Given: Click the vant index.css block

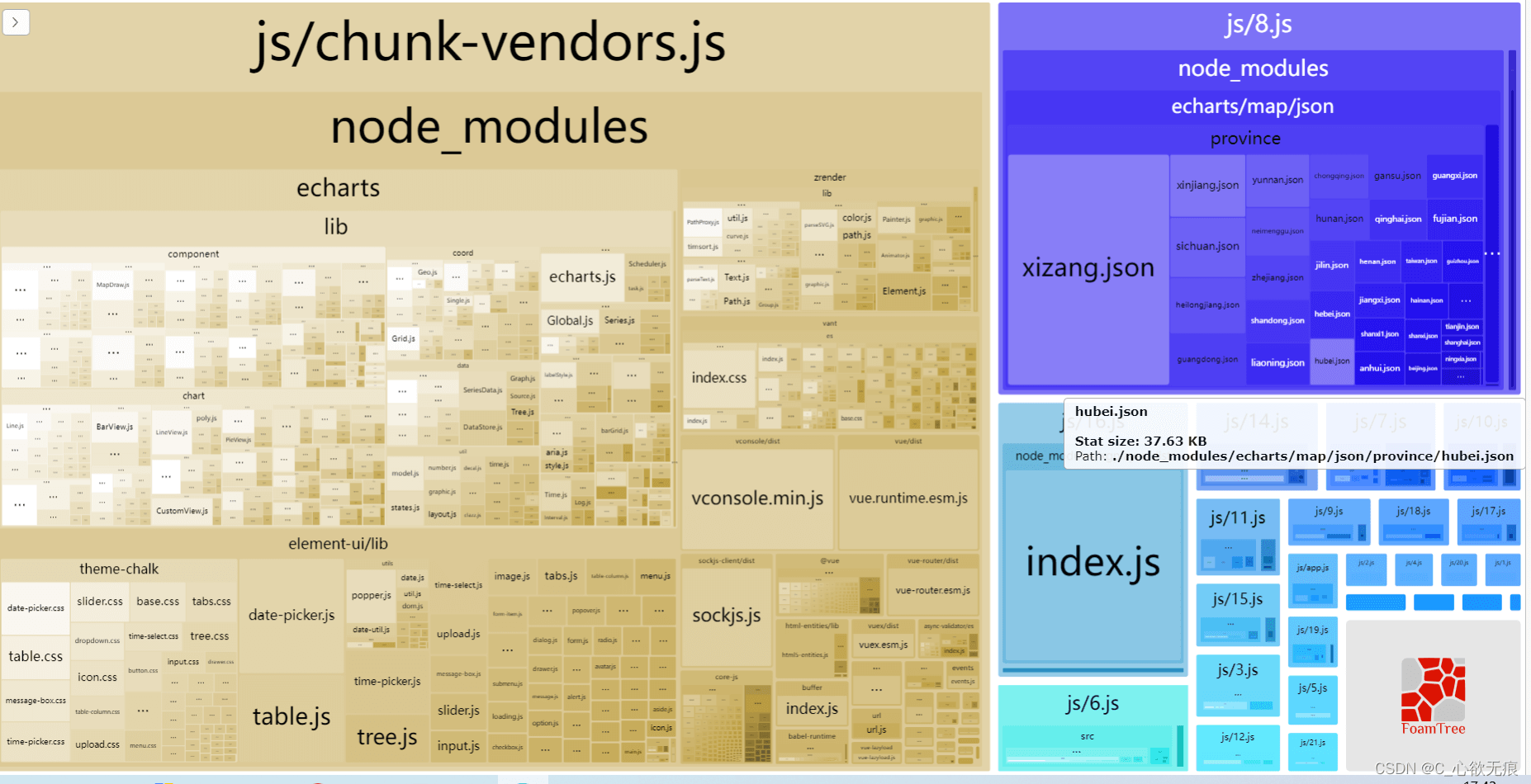Looking at the screenshot, I should pos(718,378).
